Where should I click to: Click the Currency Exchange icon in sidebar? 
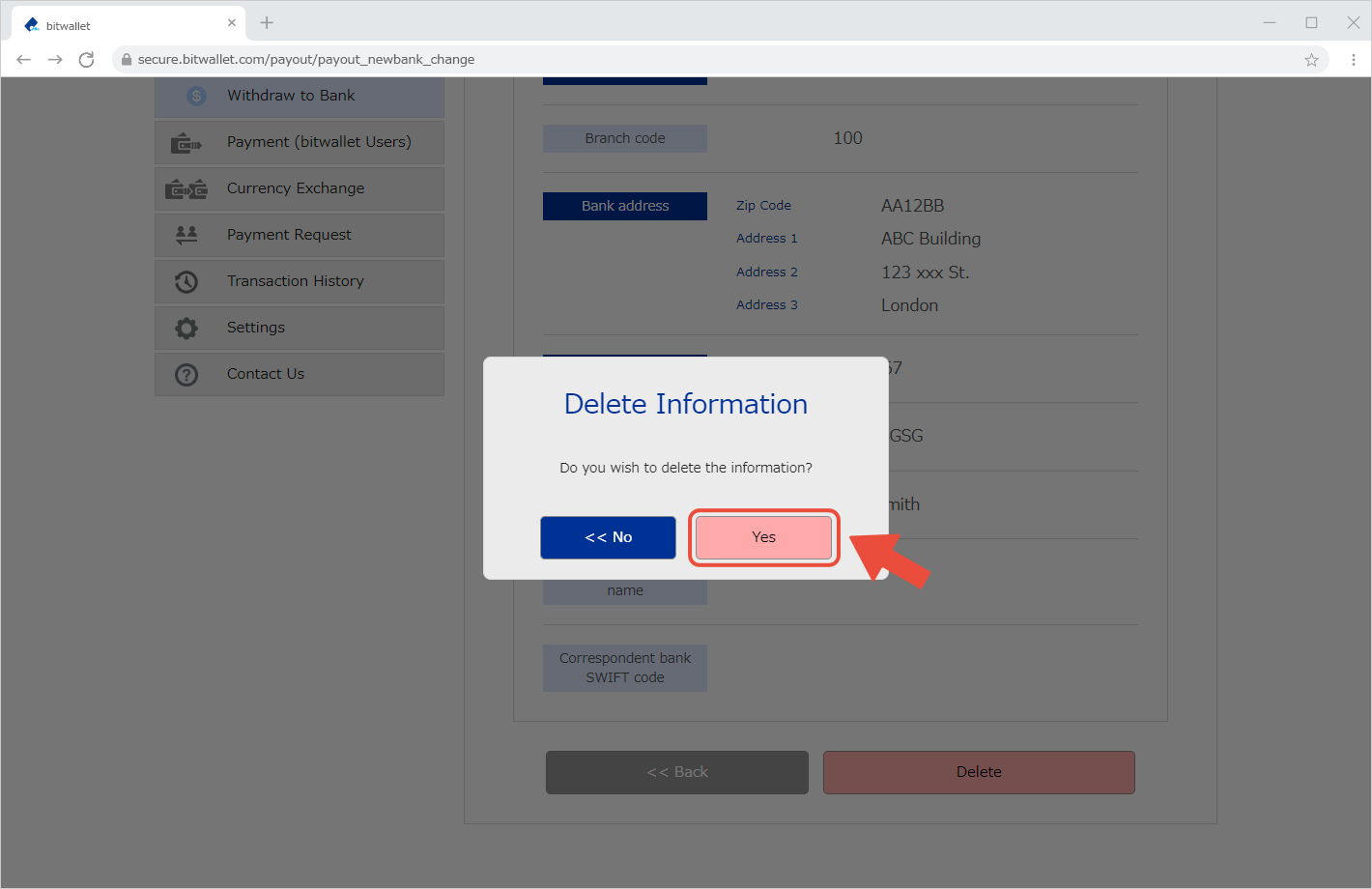coord(186,189)
